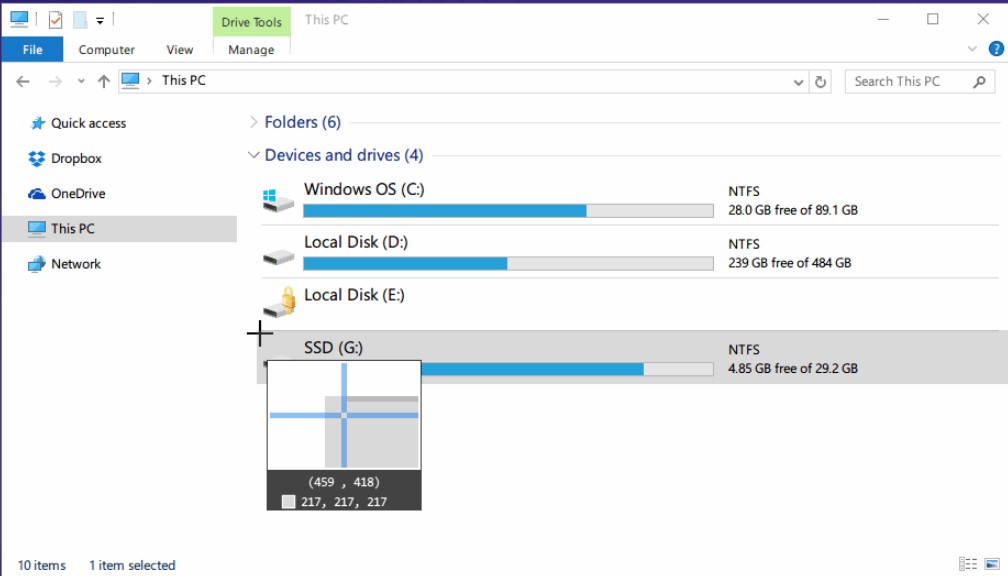
Task: Open the address bar history dropdown
Action: click(798, 82)
